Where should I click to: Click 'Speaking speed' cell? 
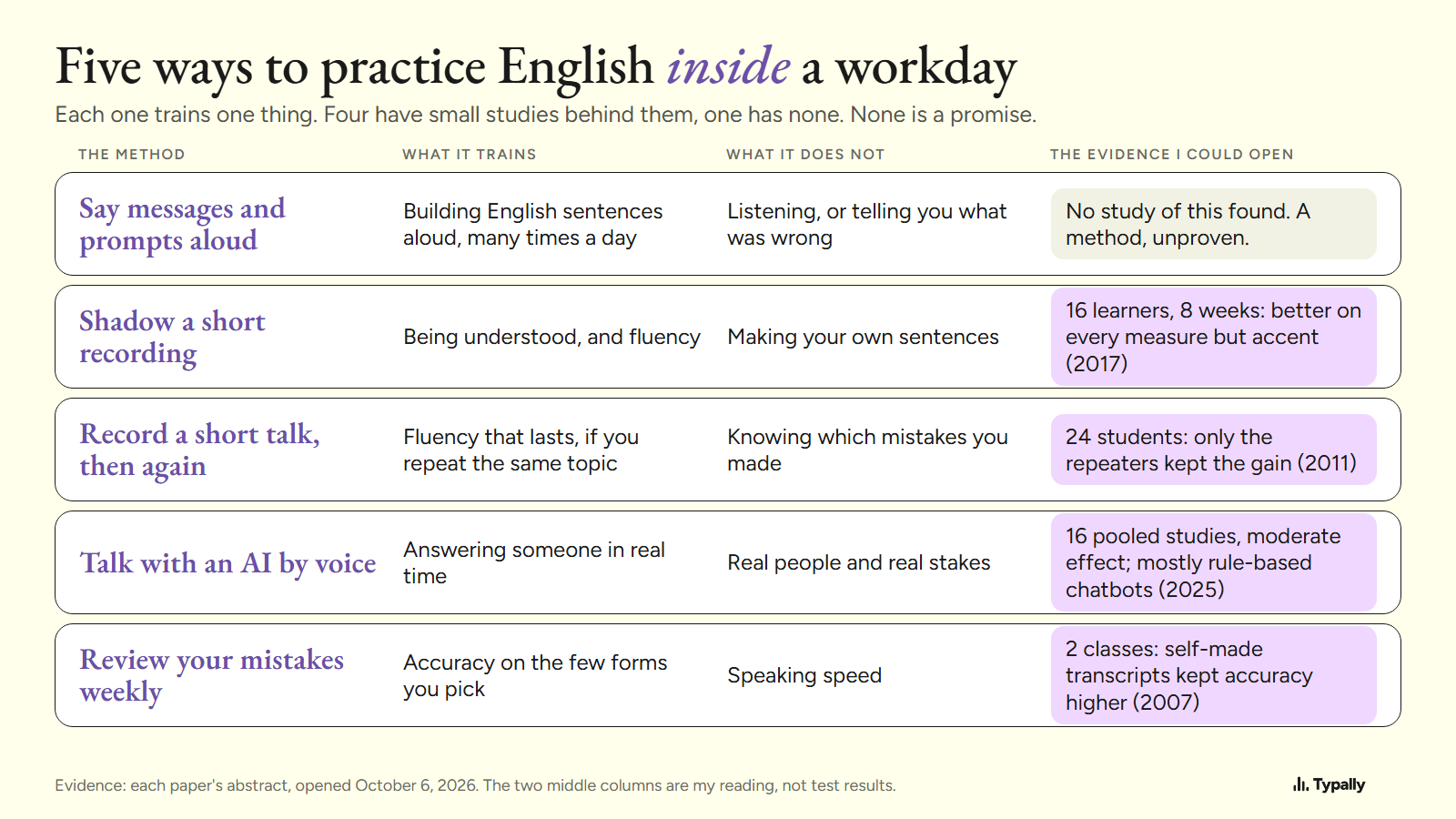(x=804, y=676)
